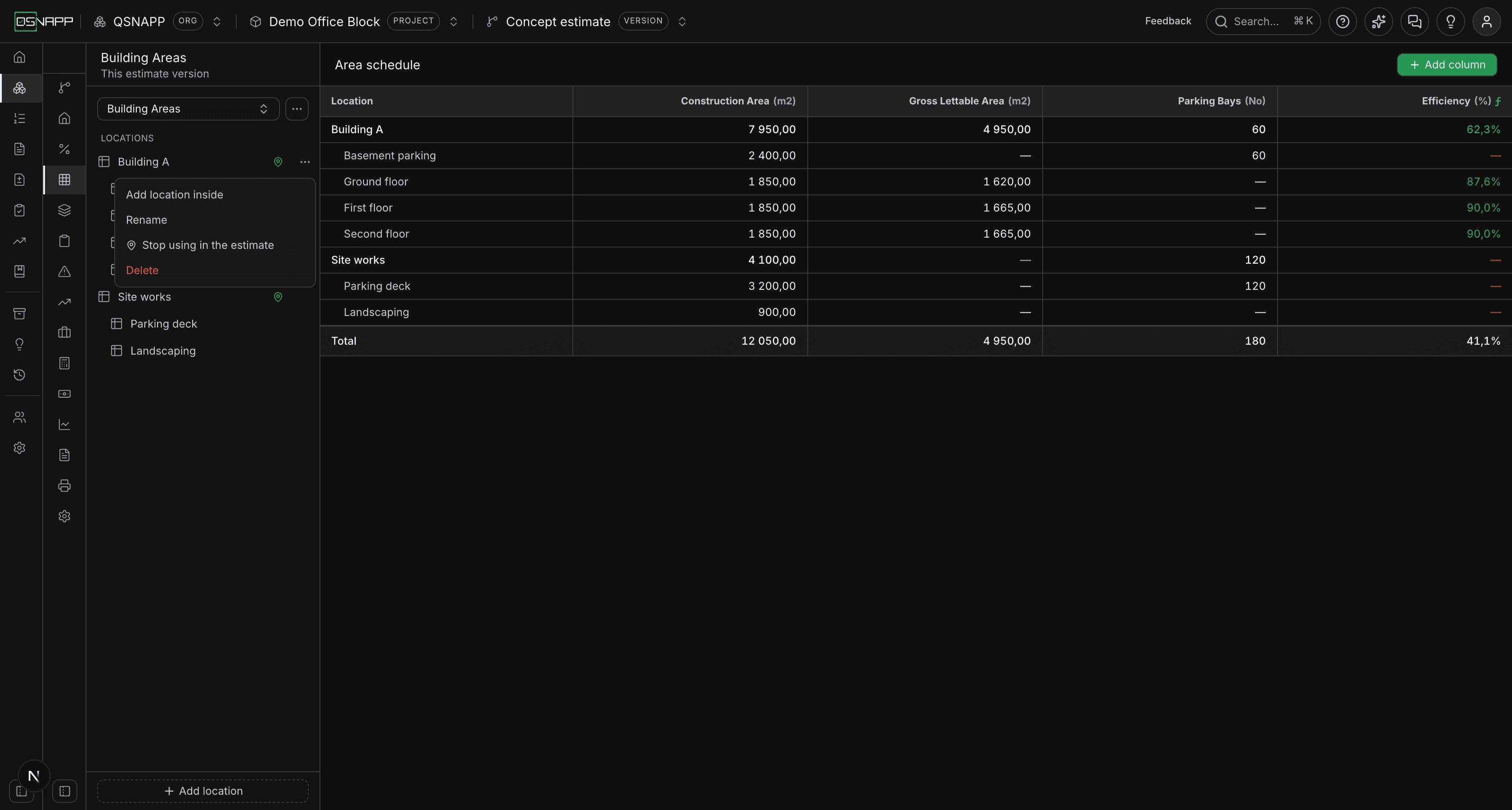The image size is (1512, 810).
Task: Open the history clock icon in left sidebar
Action: pos(19,374)
